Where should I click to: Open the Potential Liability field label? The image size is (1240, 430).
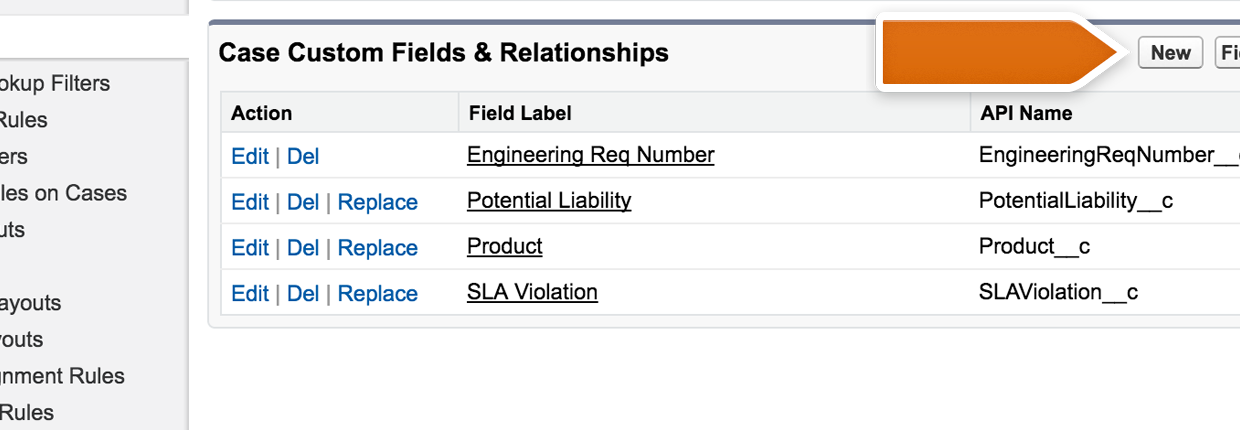[549, 200]
